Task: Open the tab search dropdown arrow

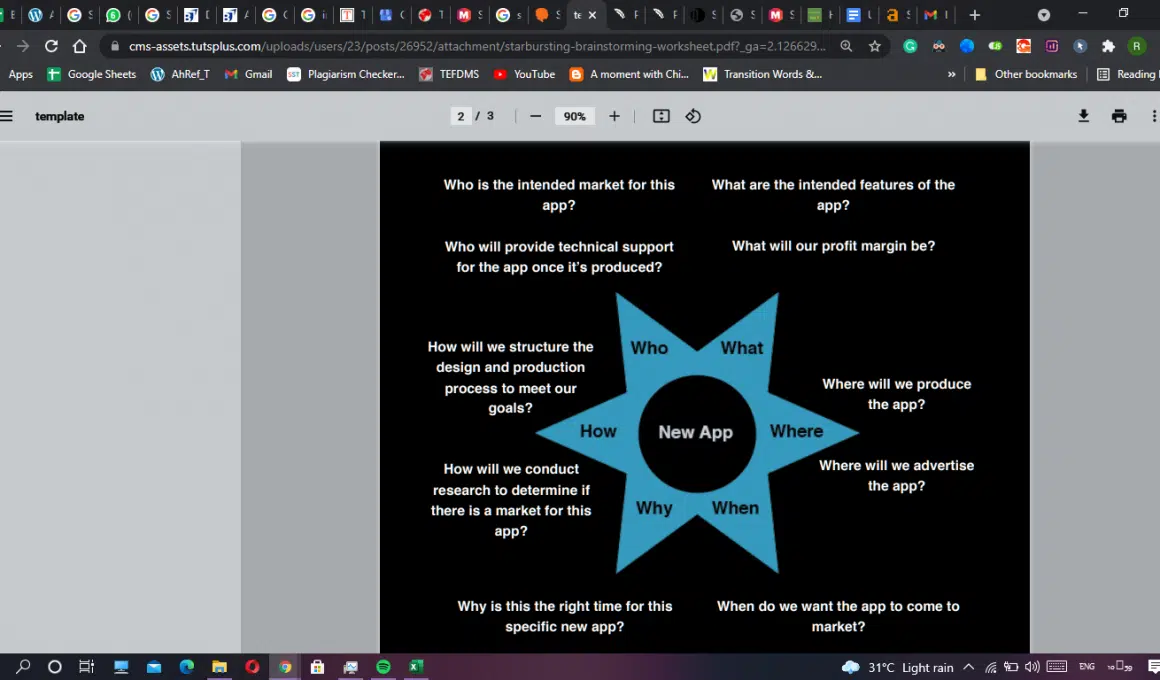Action: 1044,15
